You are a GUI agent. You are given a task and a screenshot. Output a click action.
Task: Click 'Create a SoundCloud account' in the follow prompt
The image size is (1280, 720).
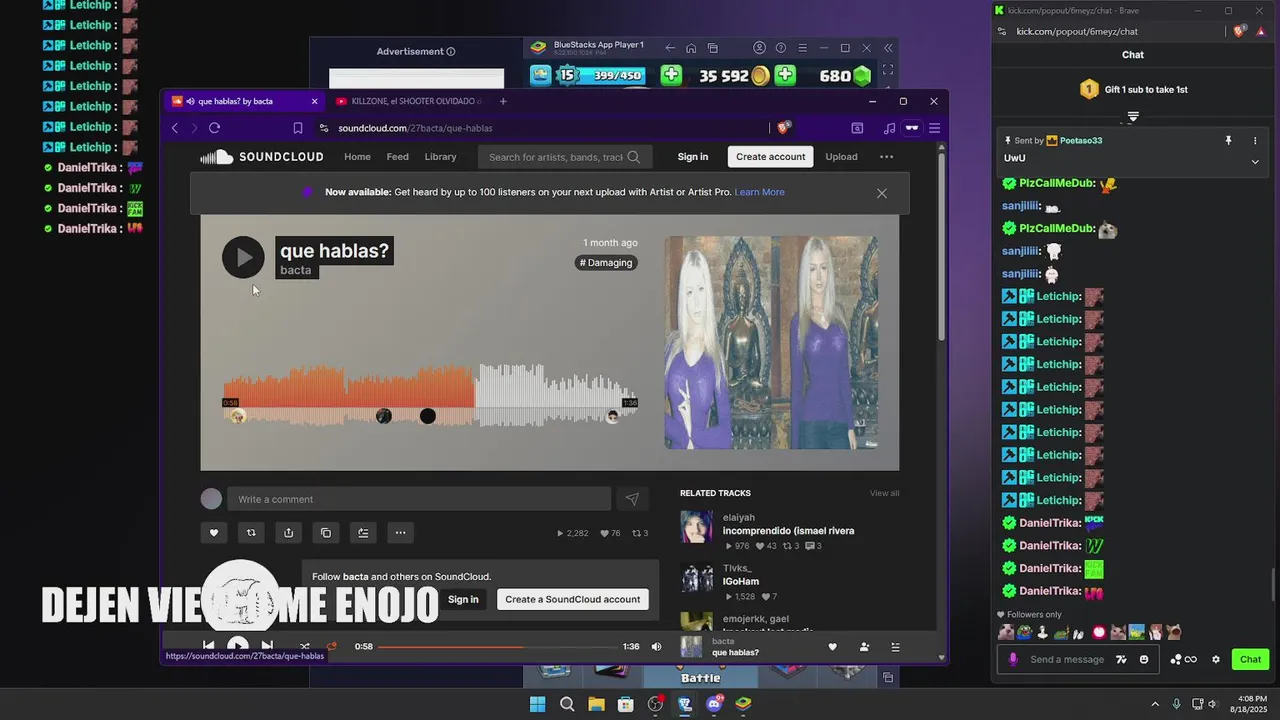[x=573, y=599]
